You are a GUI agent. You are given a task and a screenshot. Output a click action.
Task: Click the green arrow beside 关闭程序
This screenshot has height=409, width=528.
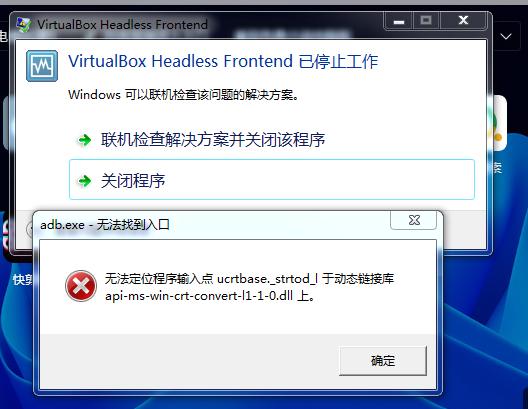[x=85, y=181]
